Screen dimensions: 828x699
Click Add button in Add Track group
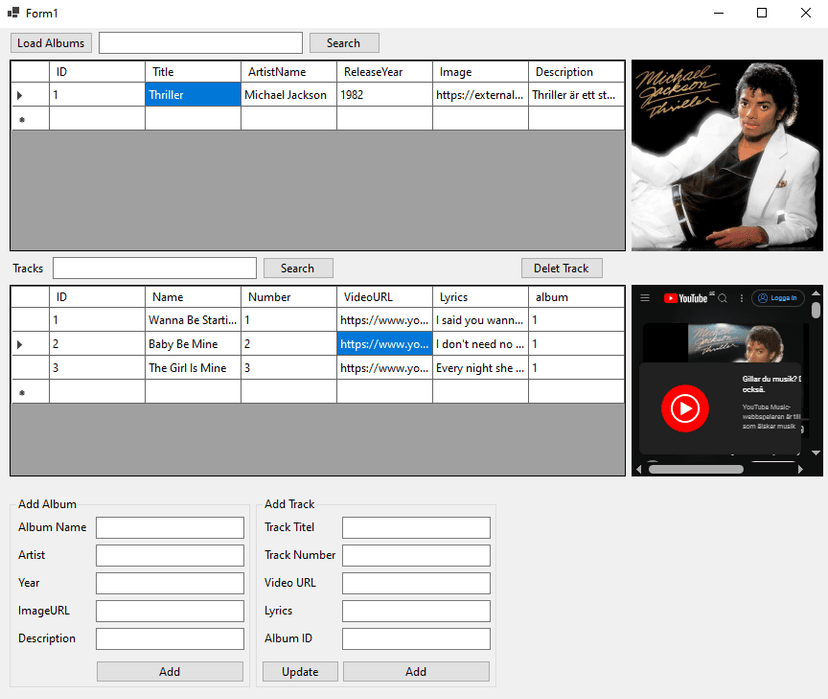pyautogui.click(x=416, y=672)
